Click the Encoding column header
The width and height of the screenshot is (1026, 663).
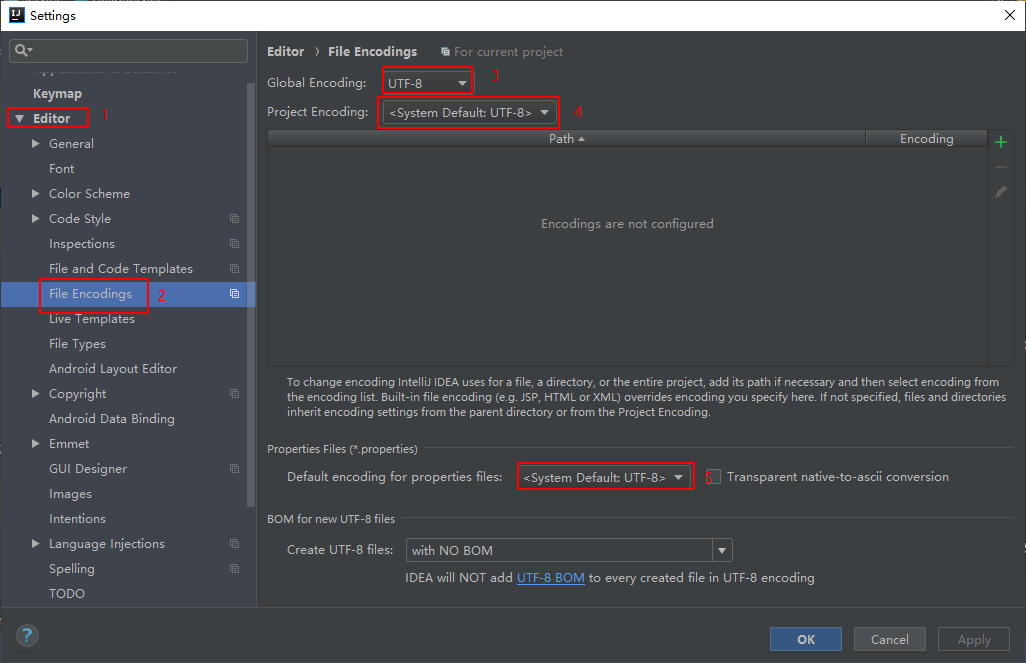point(926,138)
